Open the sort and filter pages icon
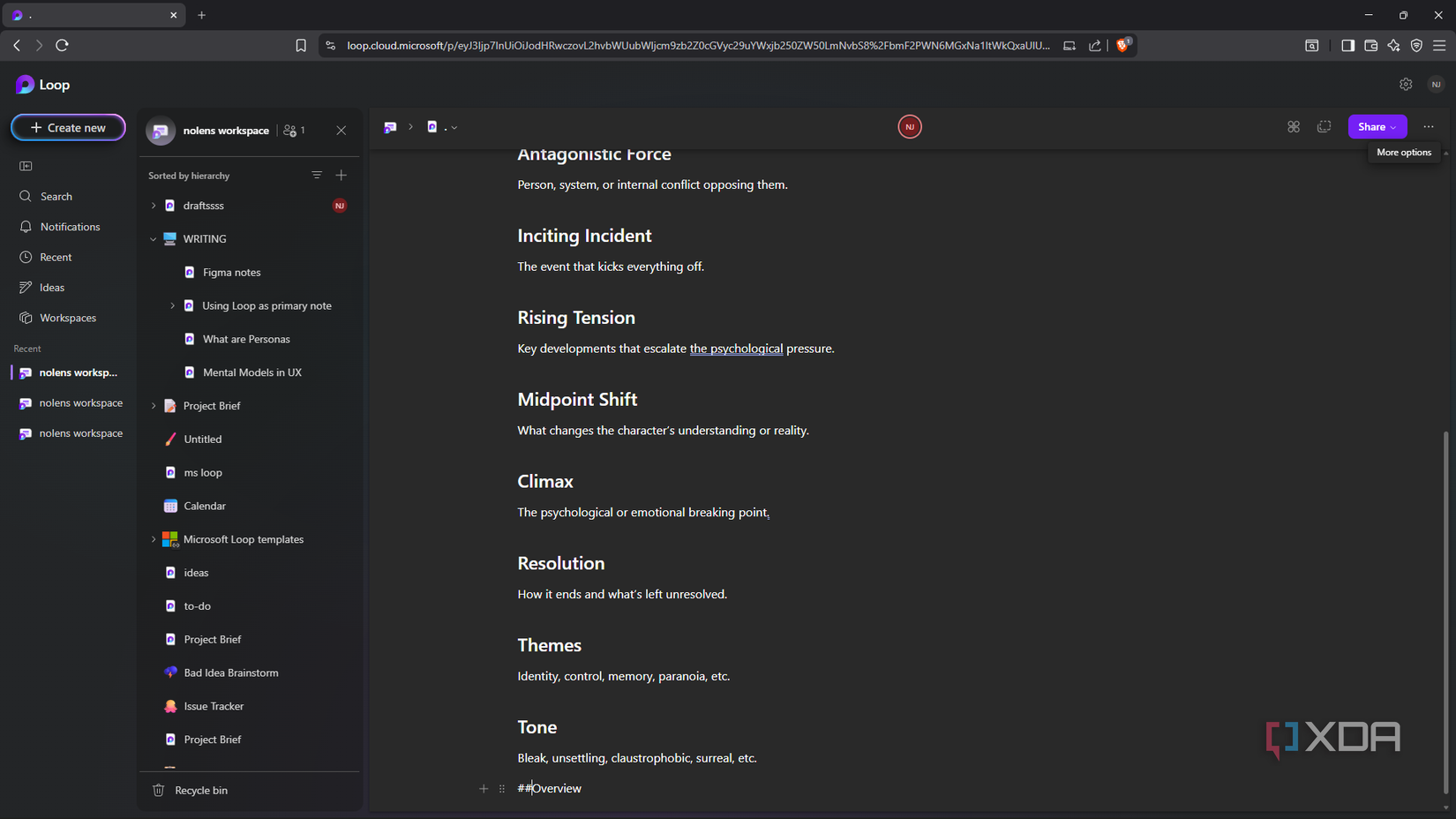Viewport: 1456px width, 819px height. 317,176
